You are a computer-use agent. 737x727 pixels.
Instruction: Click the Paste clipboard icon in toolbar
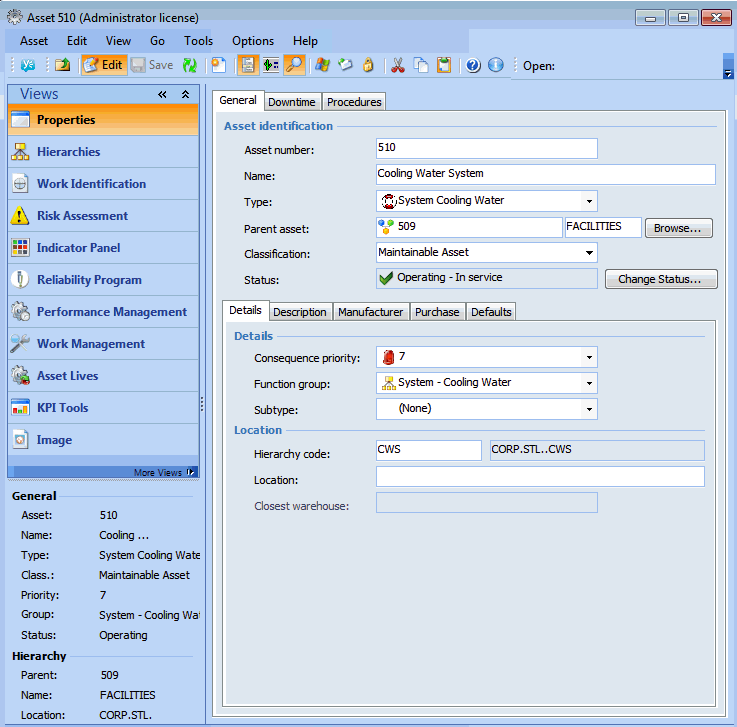point(444,66)
